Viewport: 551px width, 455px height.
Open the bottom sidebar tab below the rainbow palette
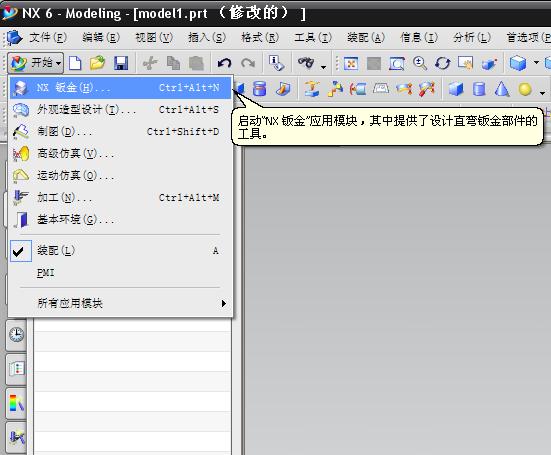pyautogui.click(x=16, y=437)
